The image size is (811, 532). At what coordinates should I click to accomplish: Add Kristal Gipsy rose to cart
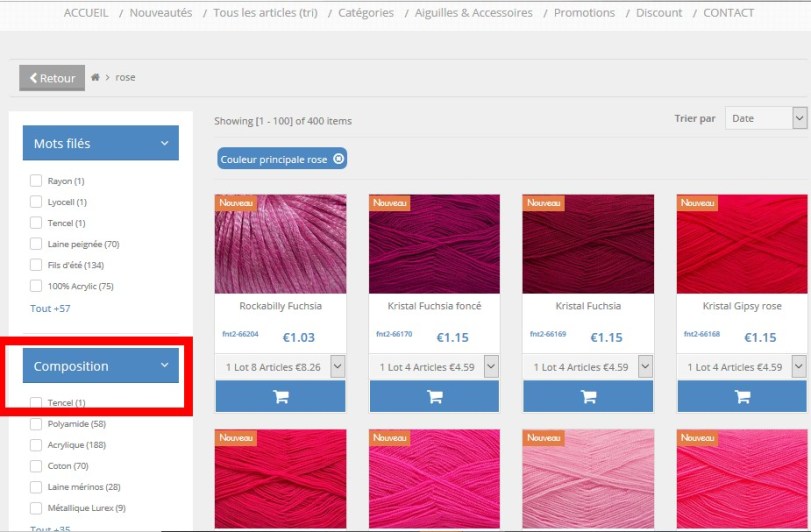coord(742,396)
